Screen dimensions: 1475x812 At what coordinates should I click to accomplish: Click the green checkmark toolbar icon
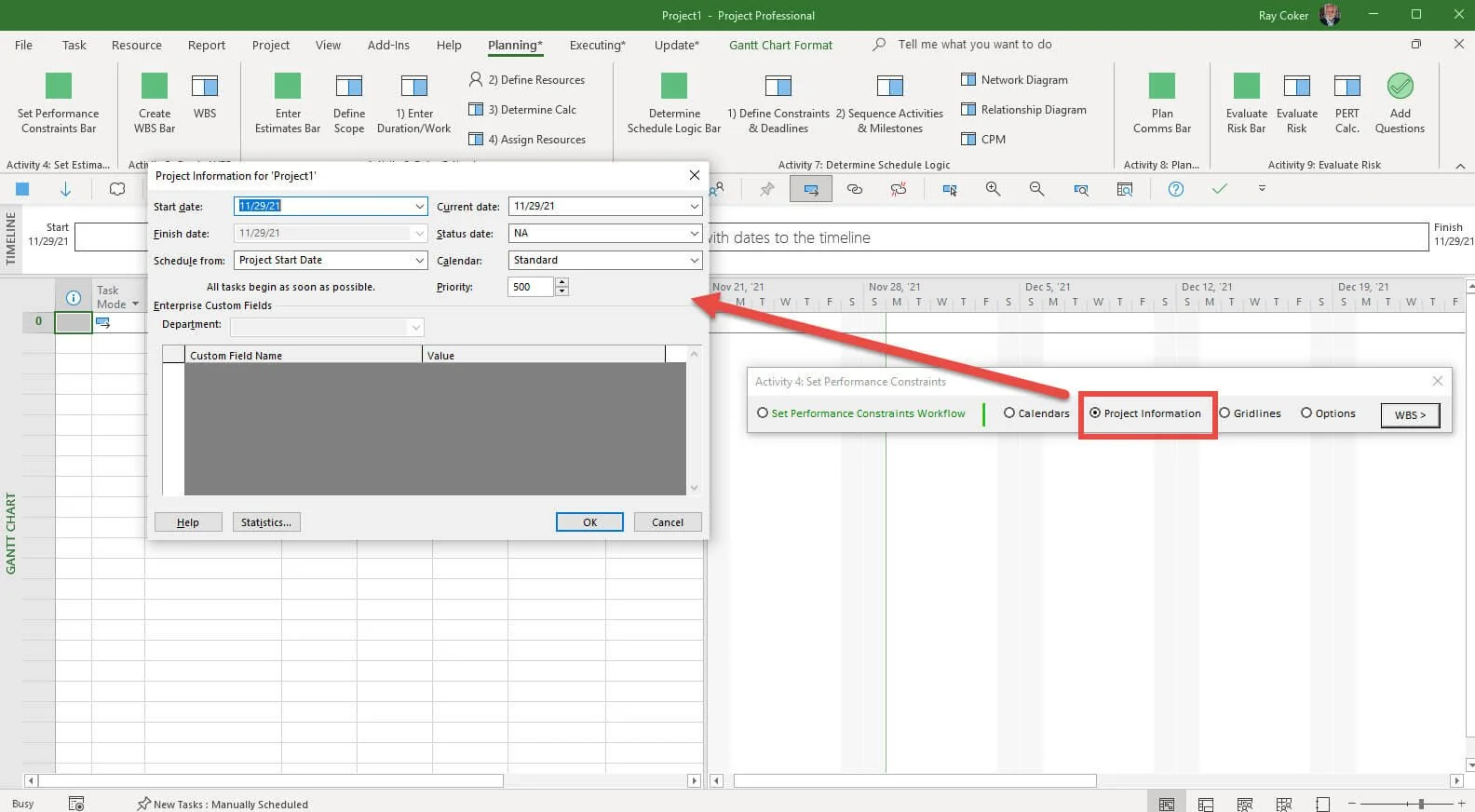pos(1219,189)
